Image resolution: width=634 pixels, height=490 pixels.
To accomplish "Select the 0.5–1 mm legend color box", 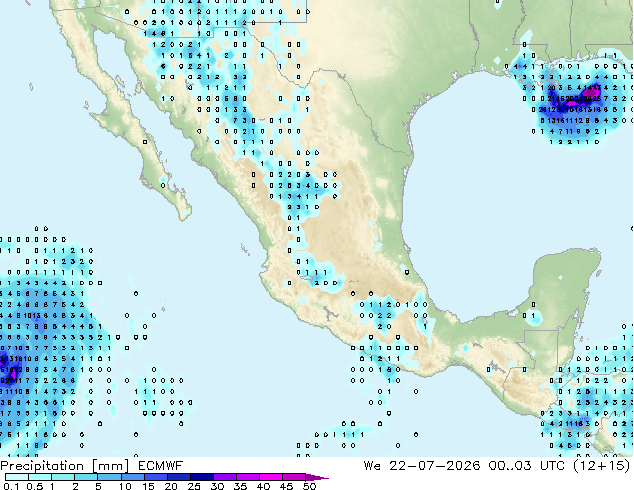I will click(40, 477).
